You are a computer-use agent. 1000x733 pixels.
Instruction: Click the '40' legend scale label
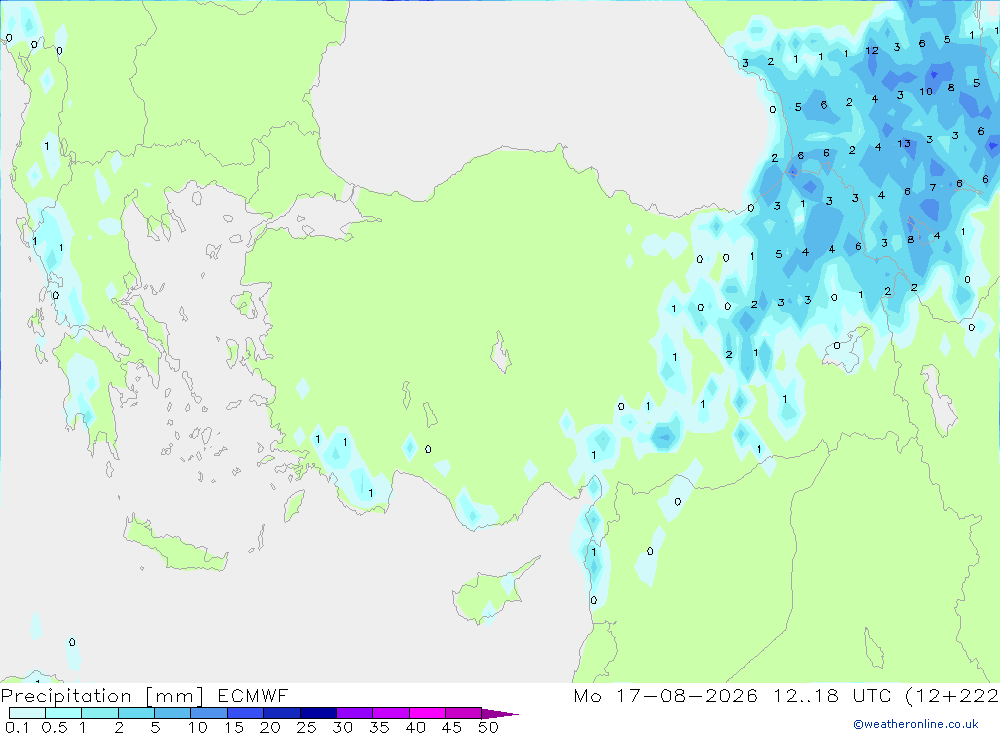pos(415,727)
